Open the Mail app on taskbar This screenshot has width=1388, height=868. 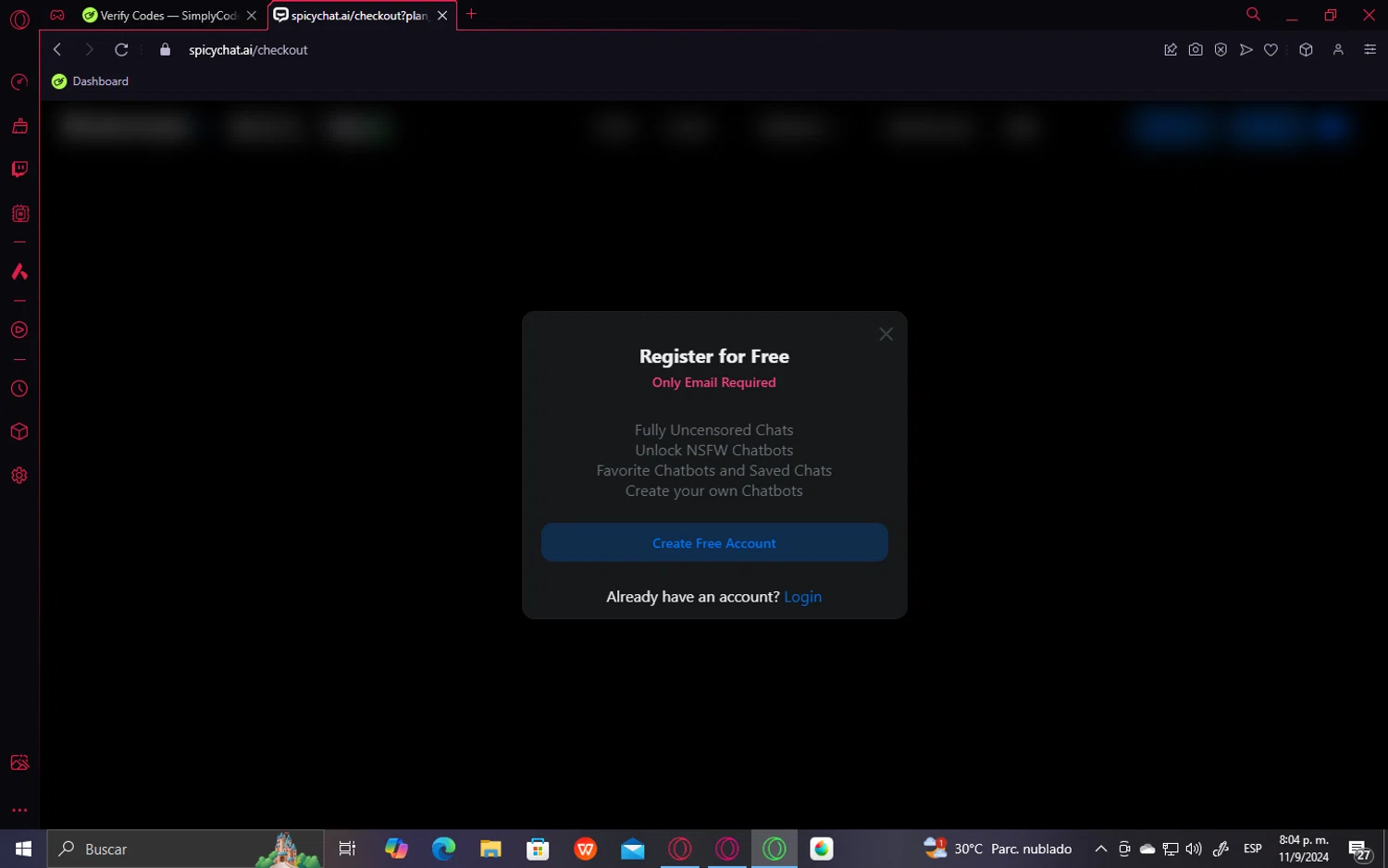[633, 849]
